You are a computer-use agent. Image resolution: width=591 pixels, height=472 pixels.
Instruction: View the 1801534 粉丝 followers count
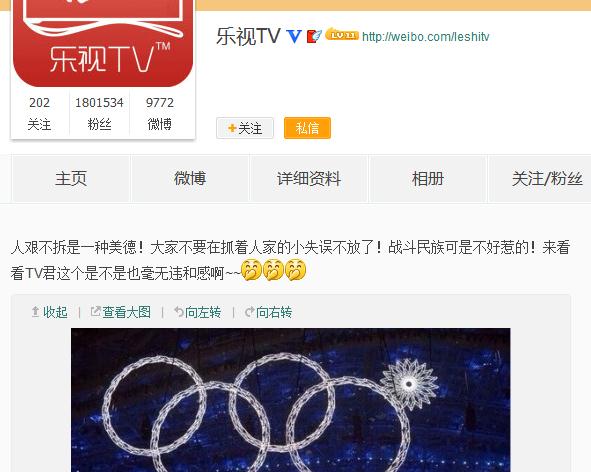coord(100,113)
